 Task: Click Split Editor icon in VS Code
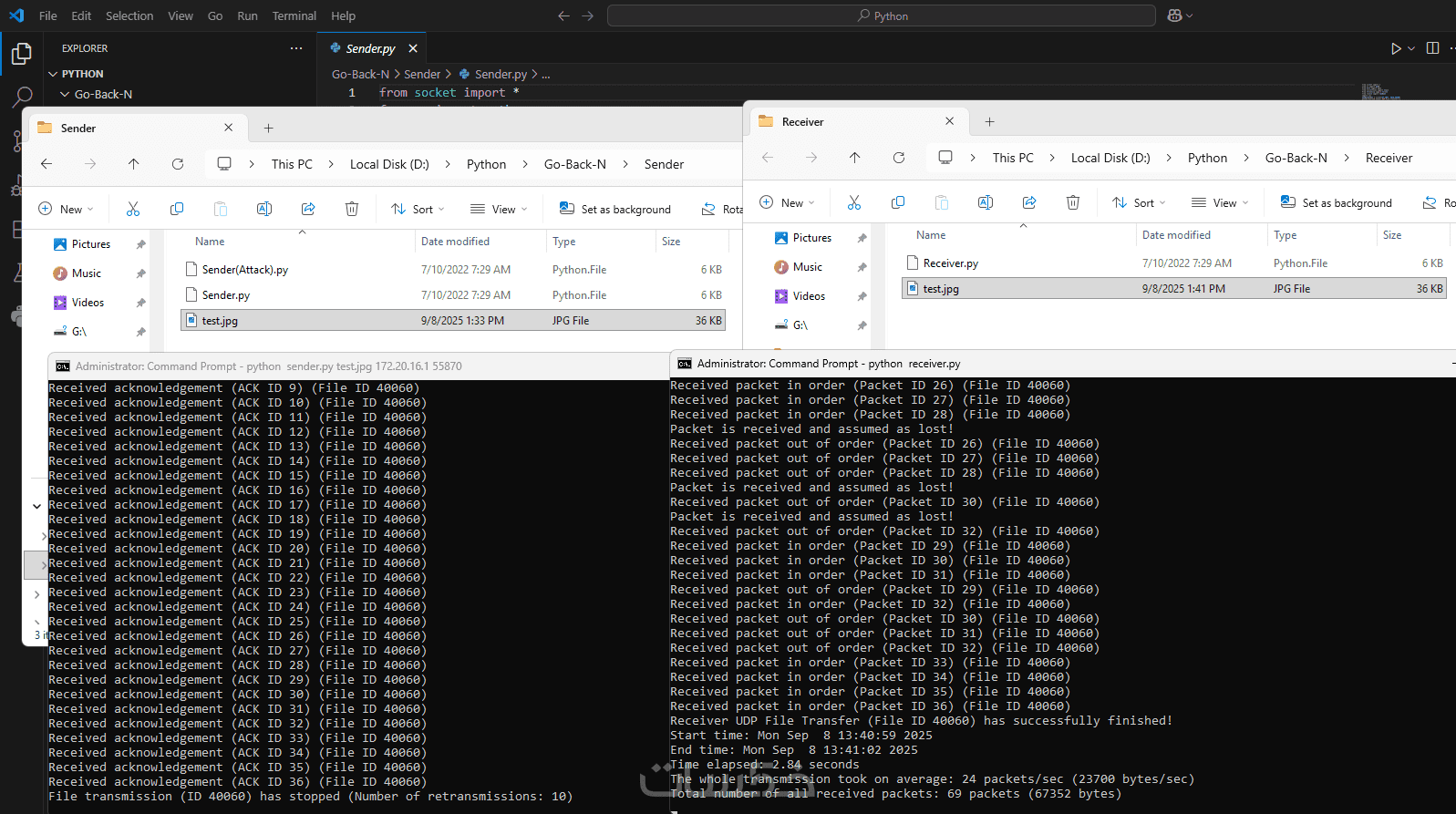click(1432, 48)
